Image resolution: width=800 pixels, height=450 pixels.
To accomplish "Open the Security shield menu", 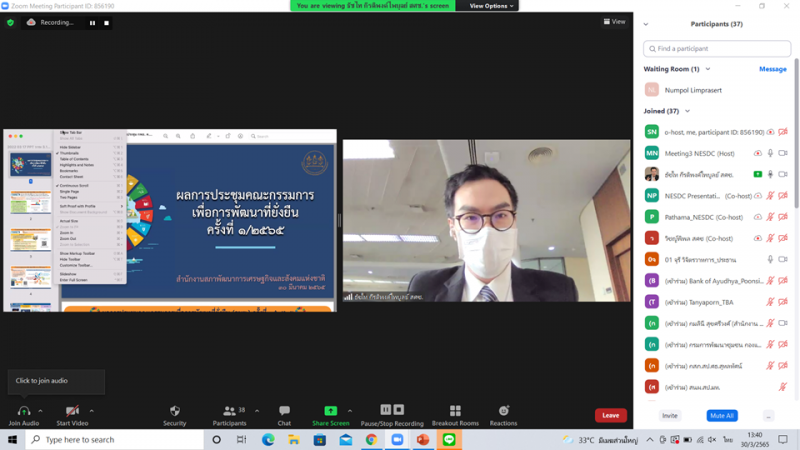I will pos(174,411).
